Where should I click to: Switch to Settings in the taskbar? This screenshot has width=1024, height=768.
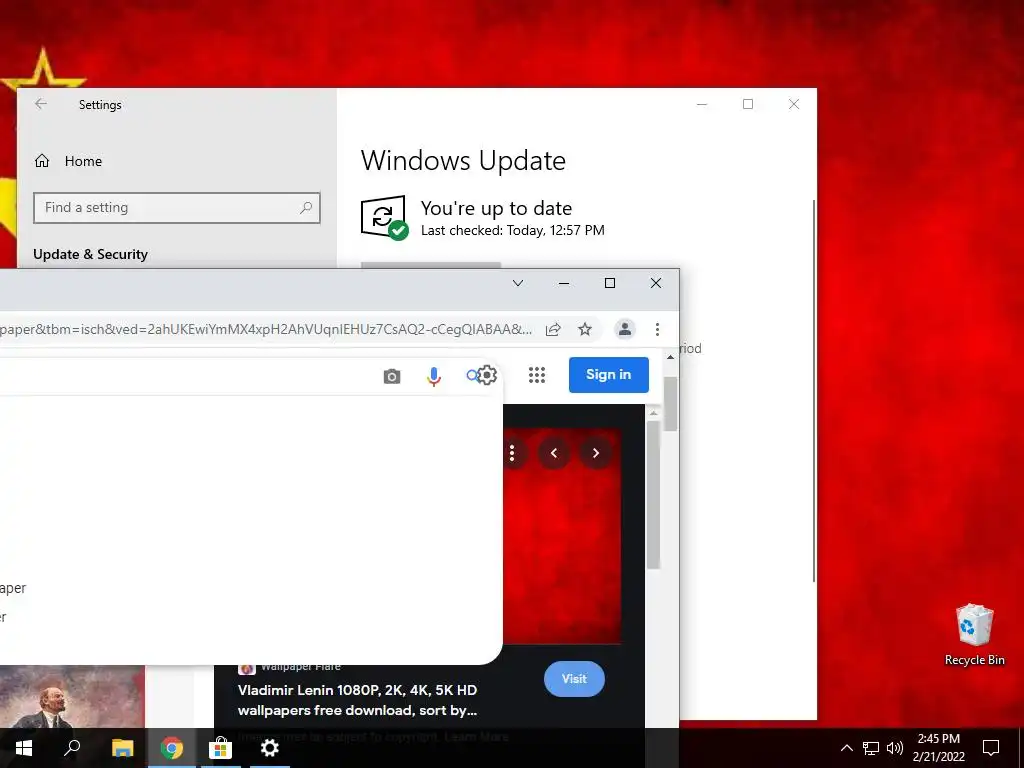[x=269, y=748]
